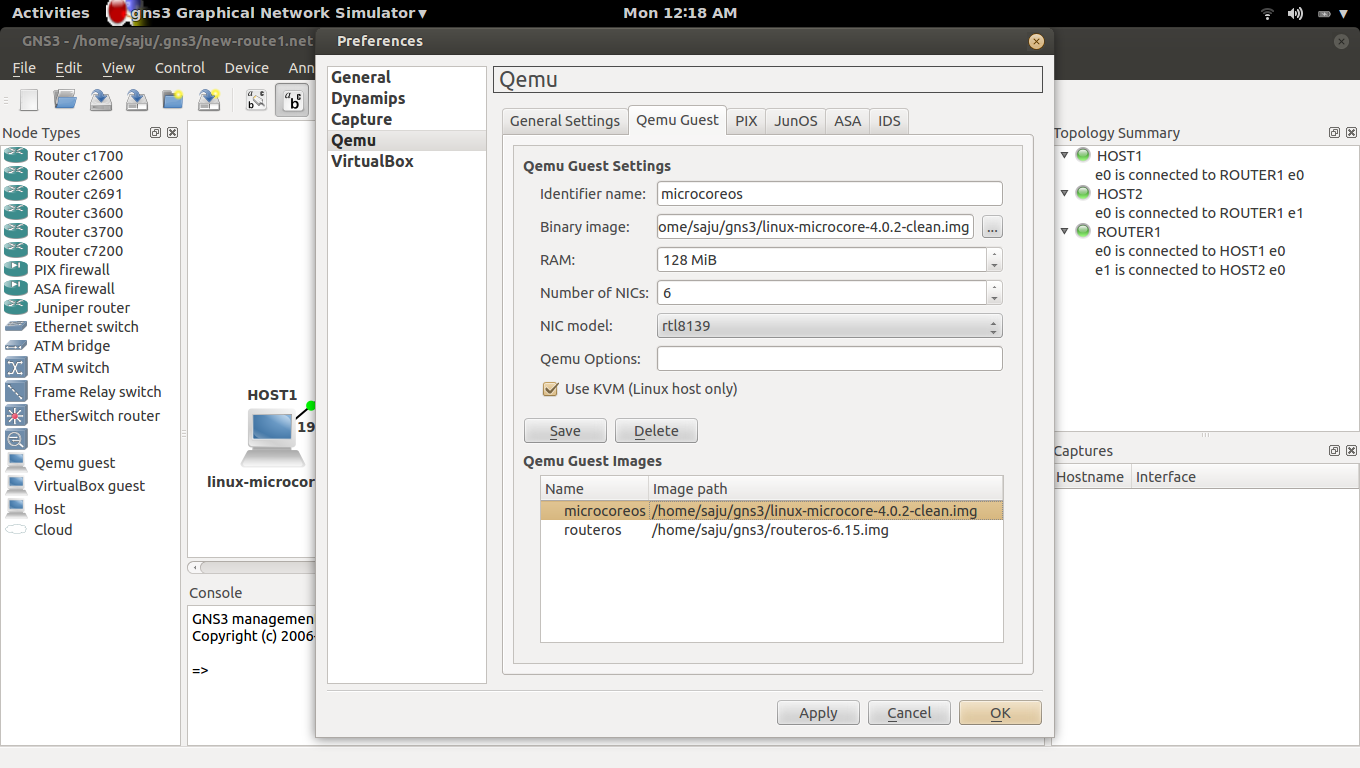Image resolution: width=1360 pixels, height=768 pixels.
Task: Select the Juniper router node icon
Action: click(16, 308)
